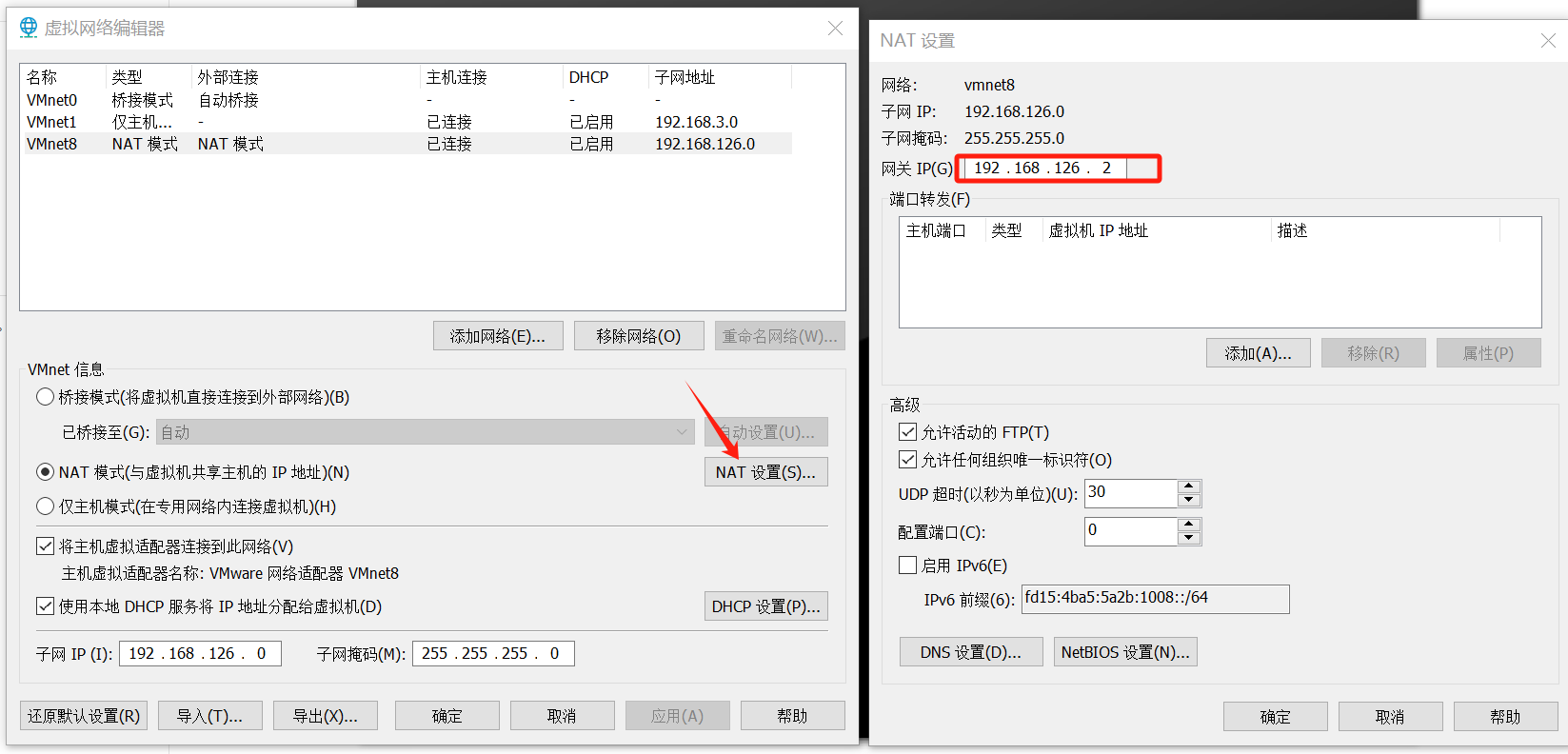Click the 导出(X)... button
Viewport: 1568px width, 754px height.
click(x=325, y=716)
